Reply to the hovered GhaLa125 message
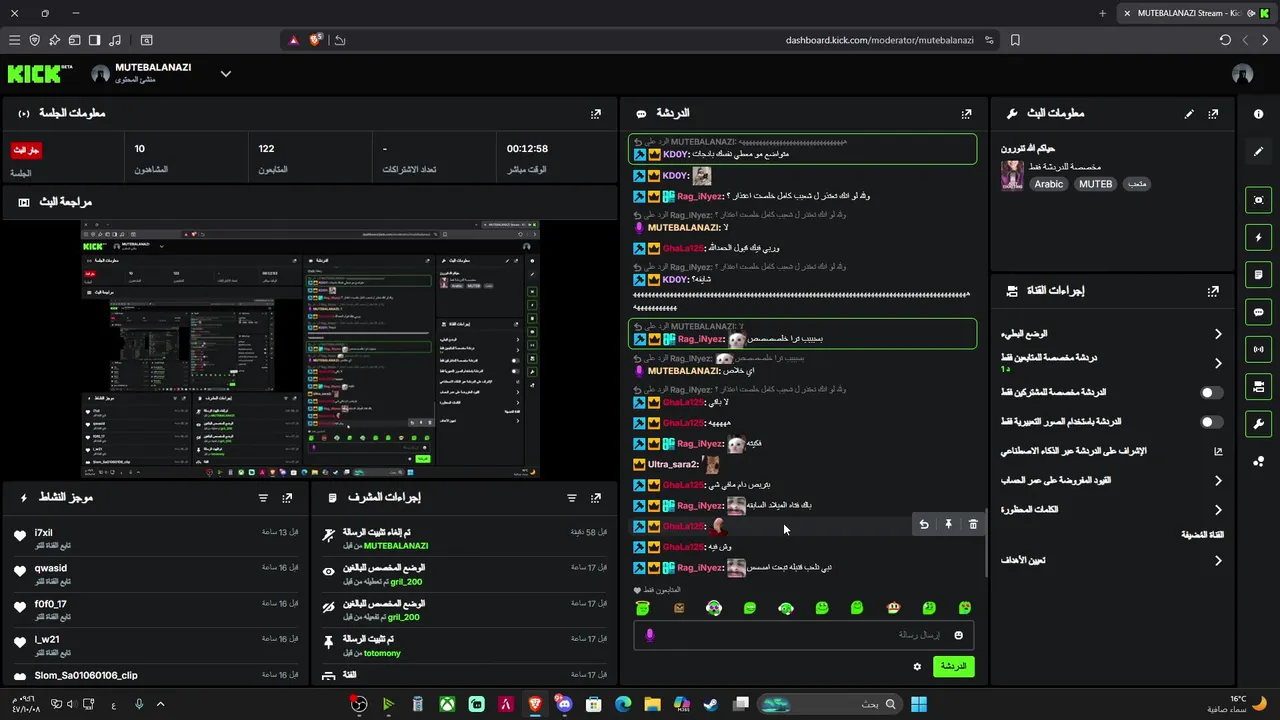 [x=924, y=524]
